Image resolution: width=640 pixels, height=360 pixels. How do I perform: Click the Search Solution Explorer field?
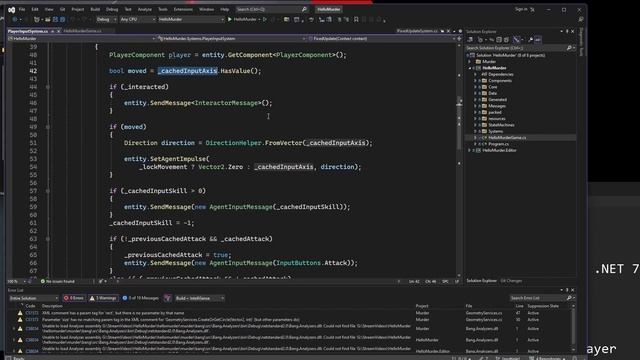tap(520, 48)
